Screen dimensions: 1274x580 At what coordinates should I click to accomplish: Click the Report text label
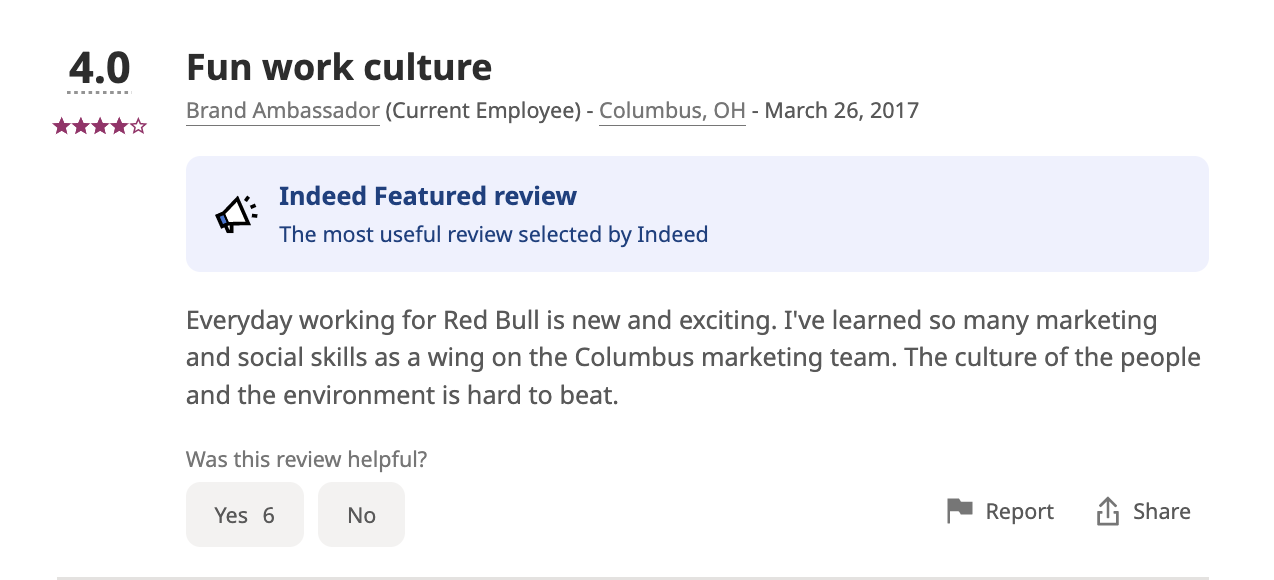pos(1019,511)
